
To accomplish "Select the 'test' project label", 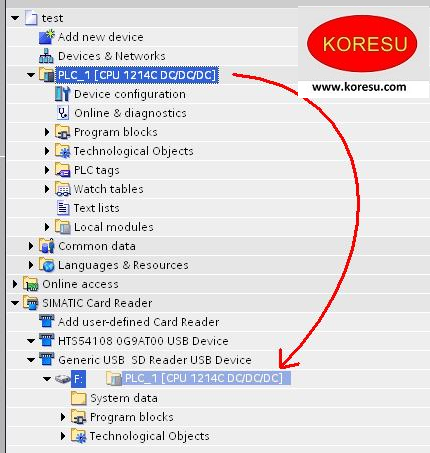I will (x=52, y=18).
